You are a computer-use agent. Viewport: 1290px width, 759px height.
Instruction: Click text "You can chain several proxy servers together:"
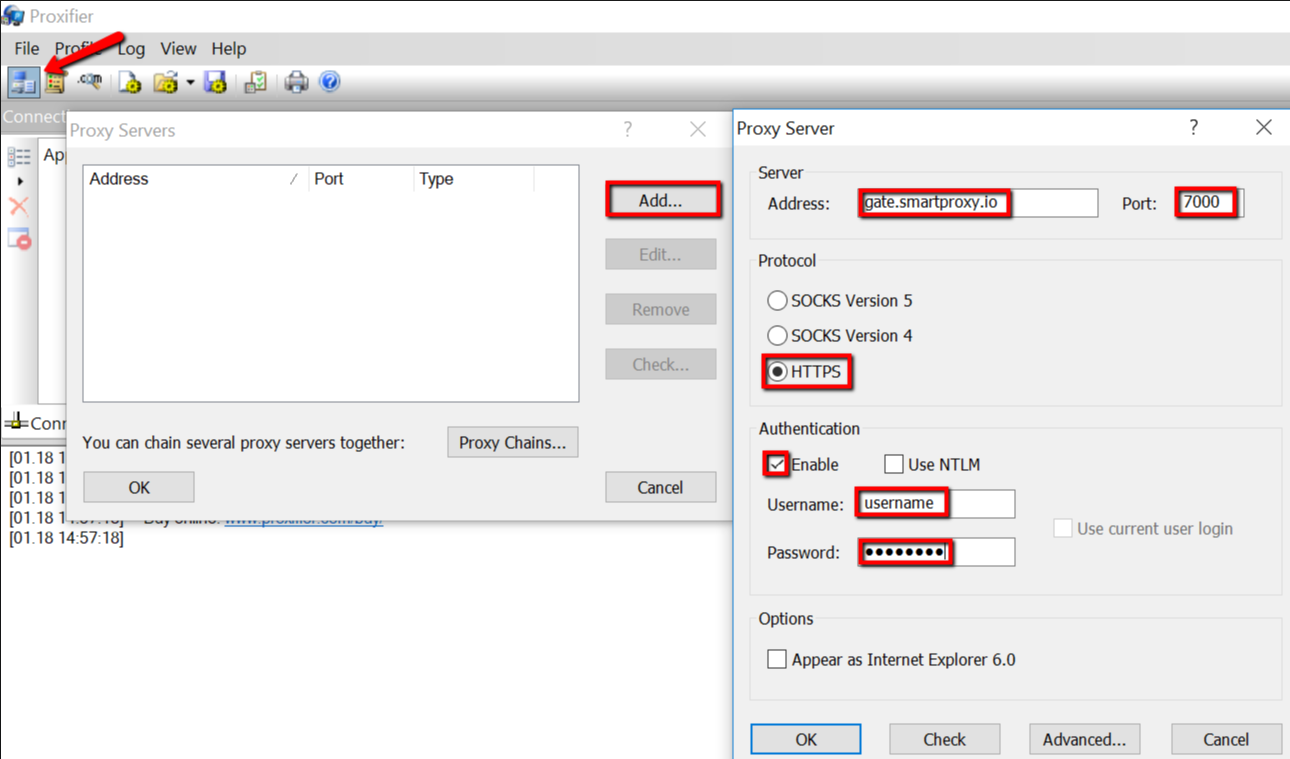click(x=244, y=442)
